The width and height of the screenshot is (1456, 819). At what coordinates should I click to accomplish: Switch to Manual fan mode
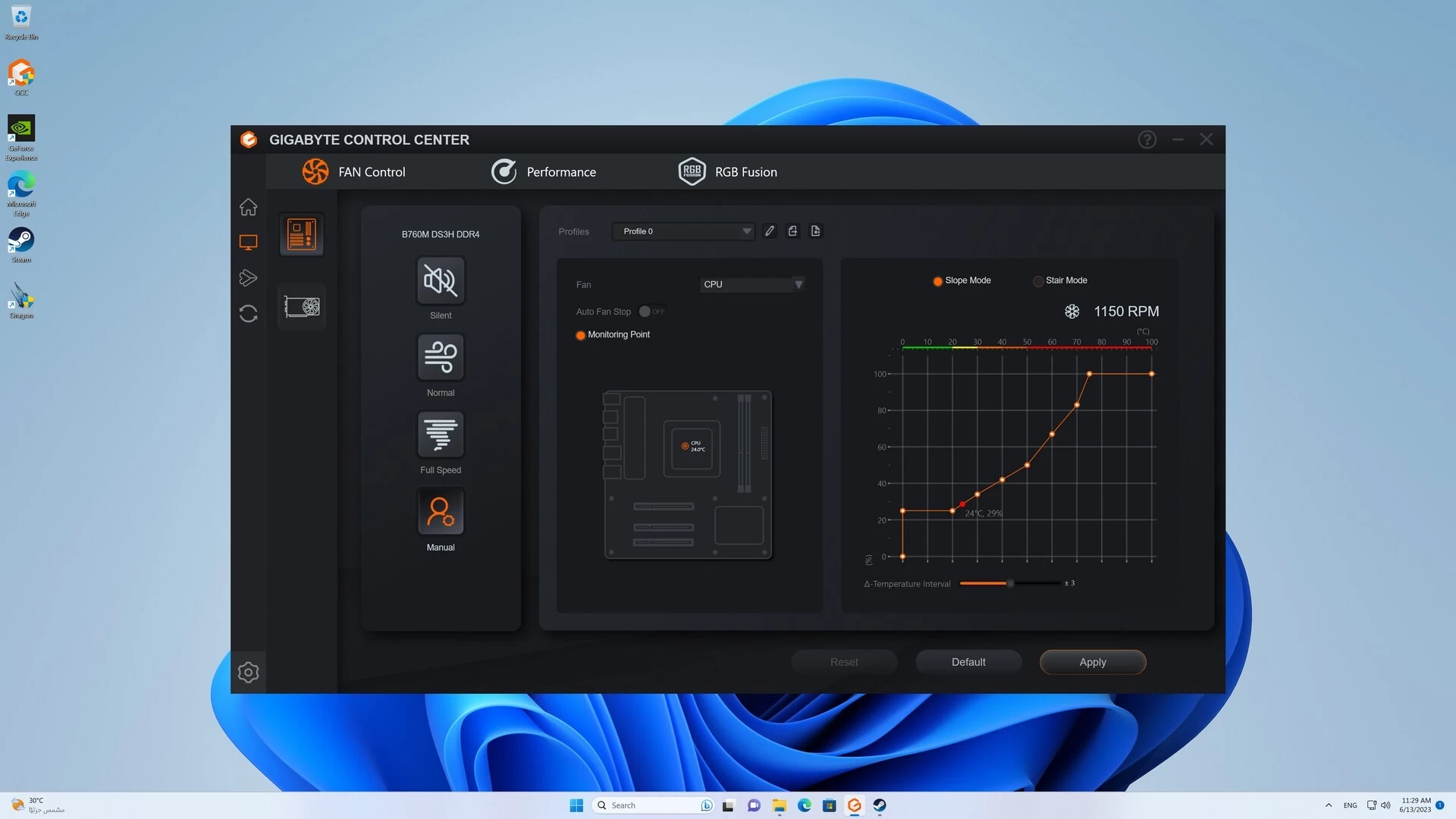click(x=440, y=511)
